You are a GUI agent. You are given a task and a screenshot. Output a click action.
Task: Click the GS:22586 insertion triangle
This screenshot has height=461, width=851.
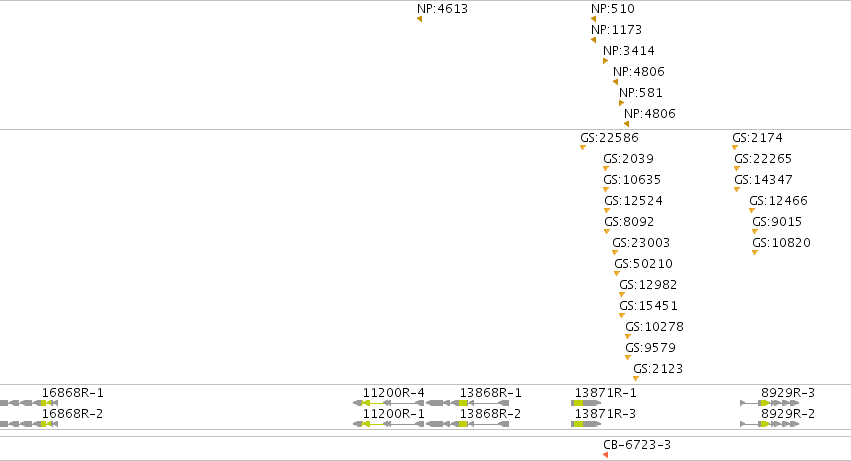(583, 148)
